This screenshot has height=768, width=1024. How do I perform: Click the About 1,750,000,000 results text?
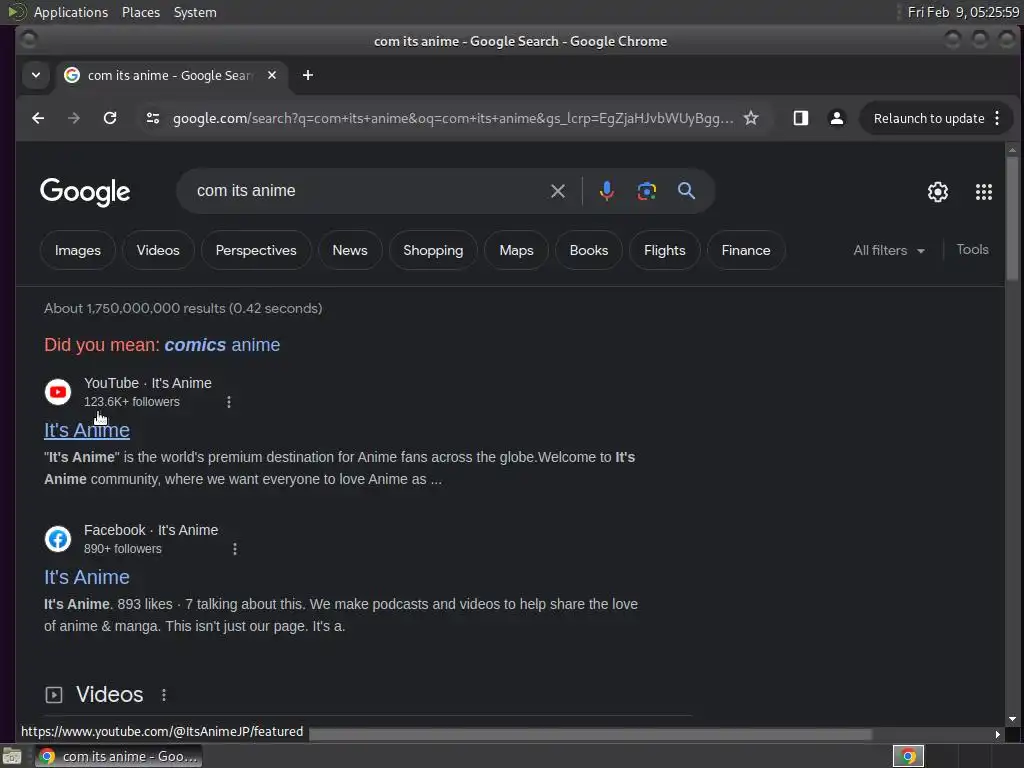[x=183, y=308]
